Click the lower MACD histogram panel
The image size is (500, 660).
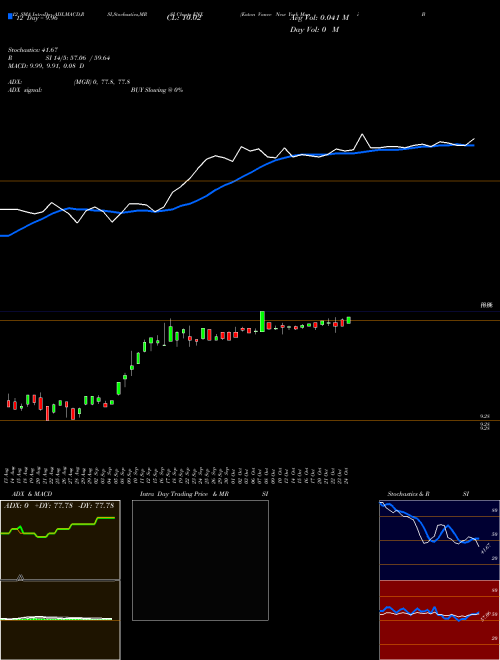click(x=60, y=620)
